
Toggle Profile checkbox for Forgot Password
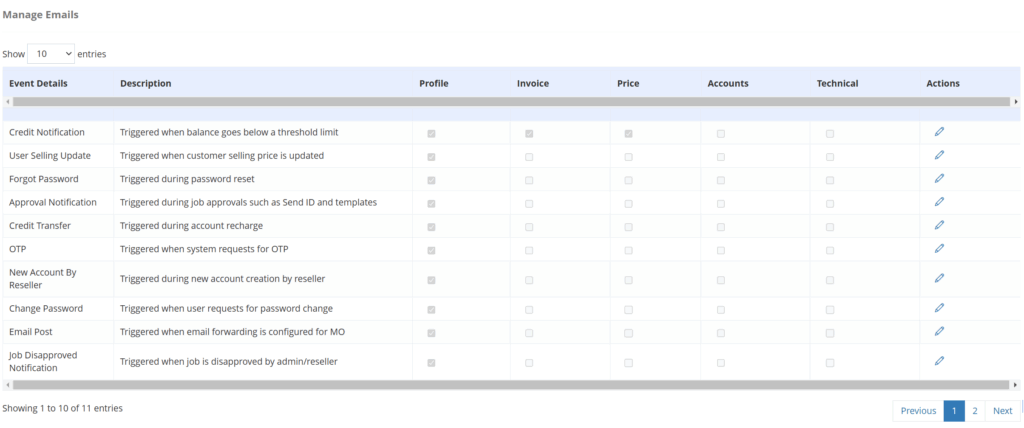coord(431,180)
